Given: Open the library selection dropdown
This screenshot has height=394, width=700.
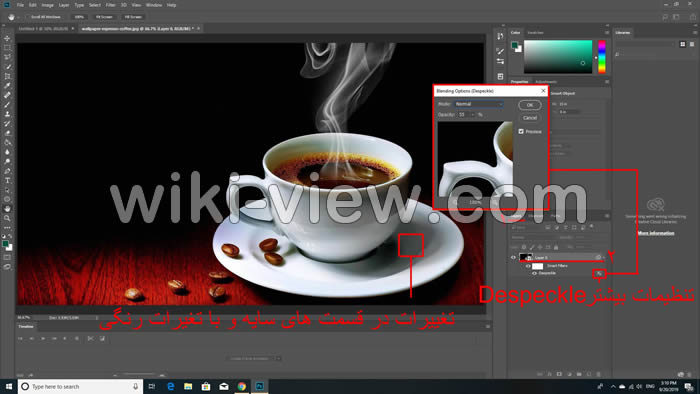Looking at the screenshot, I should coord(646,44).
